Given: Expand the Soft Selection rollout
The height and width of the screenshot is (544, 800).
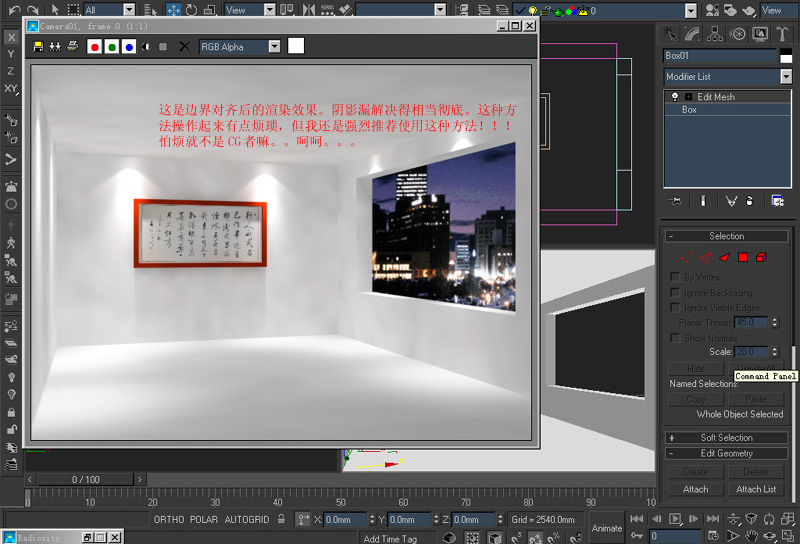Looking at the screenshot, I should [x=727, y=437].
